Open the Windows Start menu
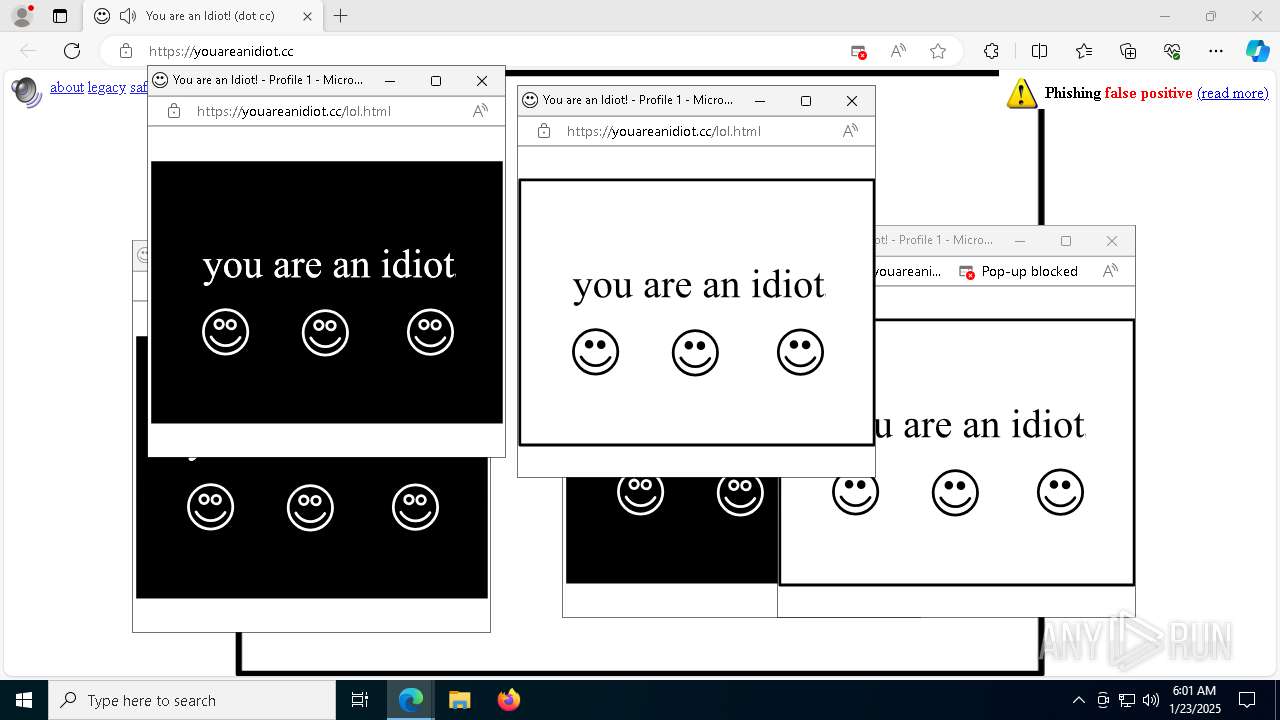 24,700
